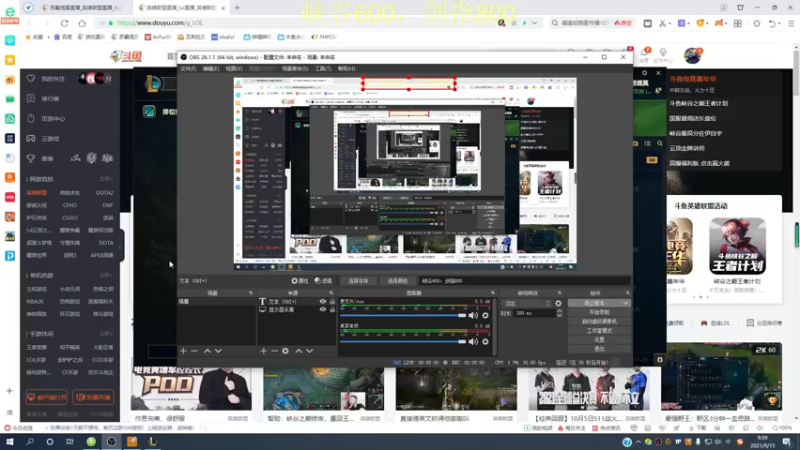This screenshot has width=800, height=450.
Task: Click Start Recording in OBS controls
Action: tap(599, 312)
